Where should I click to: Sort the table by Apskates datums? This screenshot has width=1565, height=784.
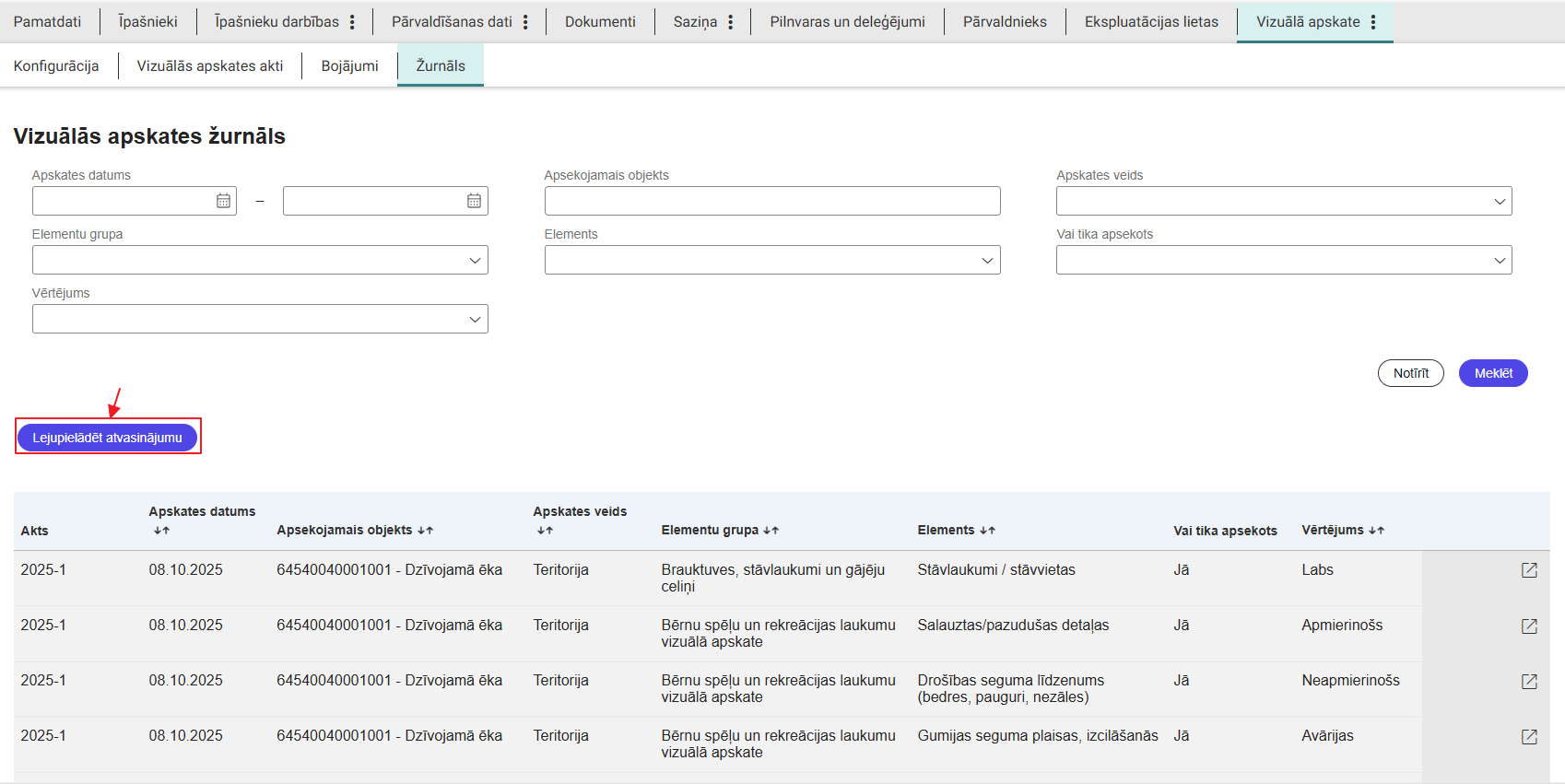click(x=161, y=531)
